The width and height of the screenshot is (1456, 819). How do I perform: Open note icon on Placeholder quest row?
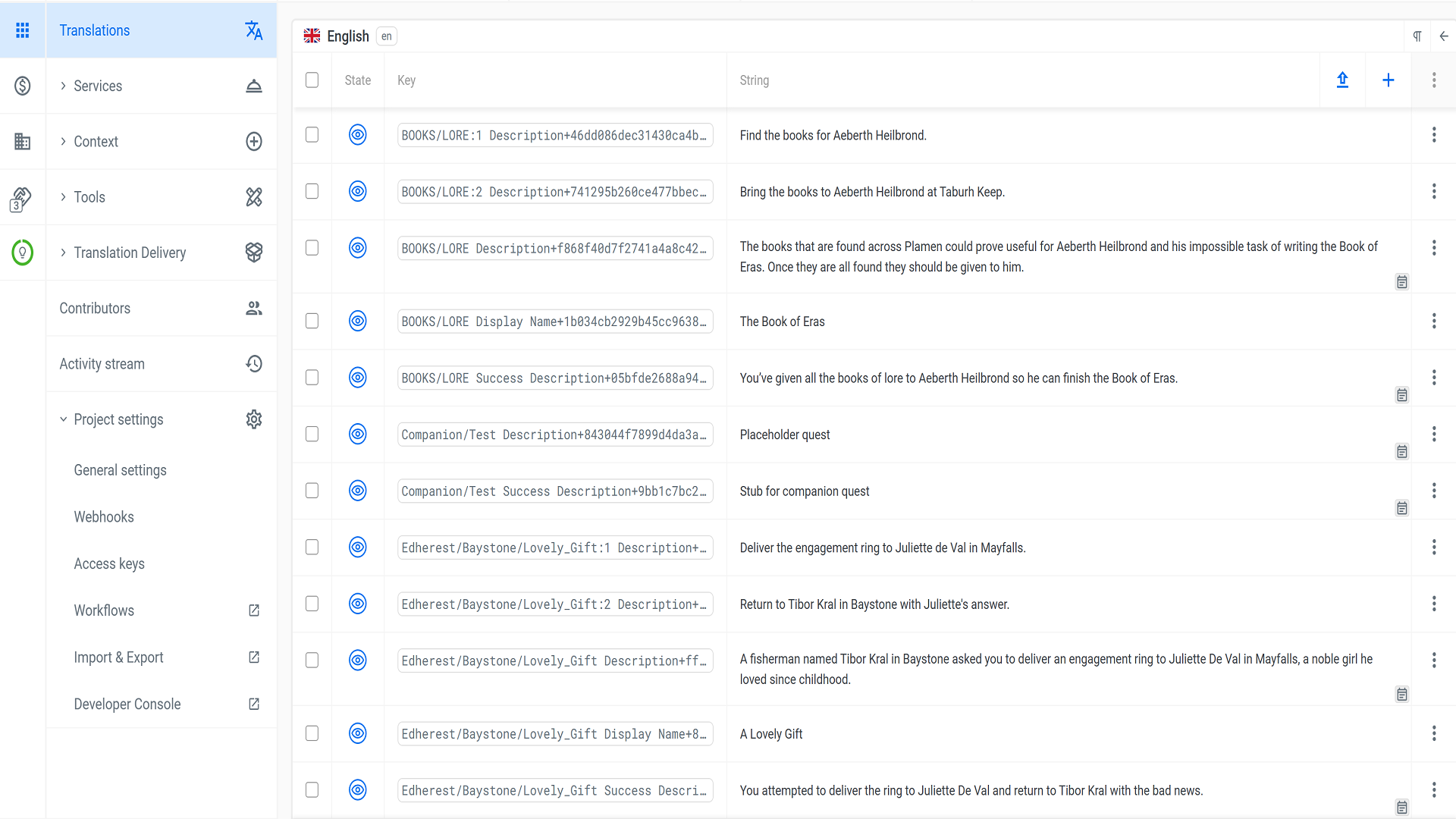click(x=1402, y=452)
